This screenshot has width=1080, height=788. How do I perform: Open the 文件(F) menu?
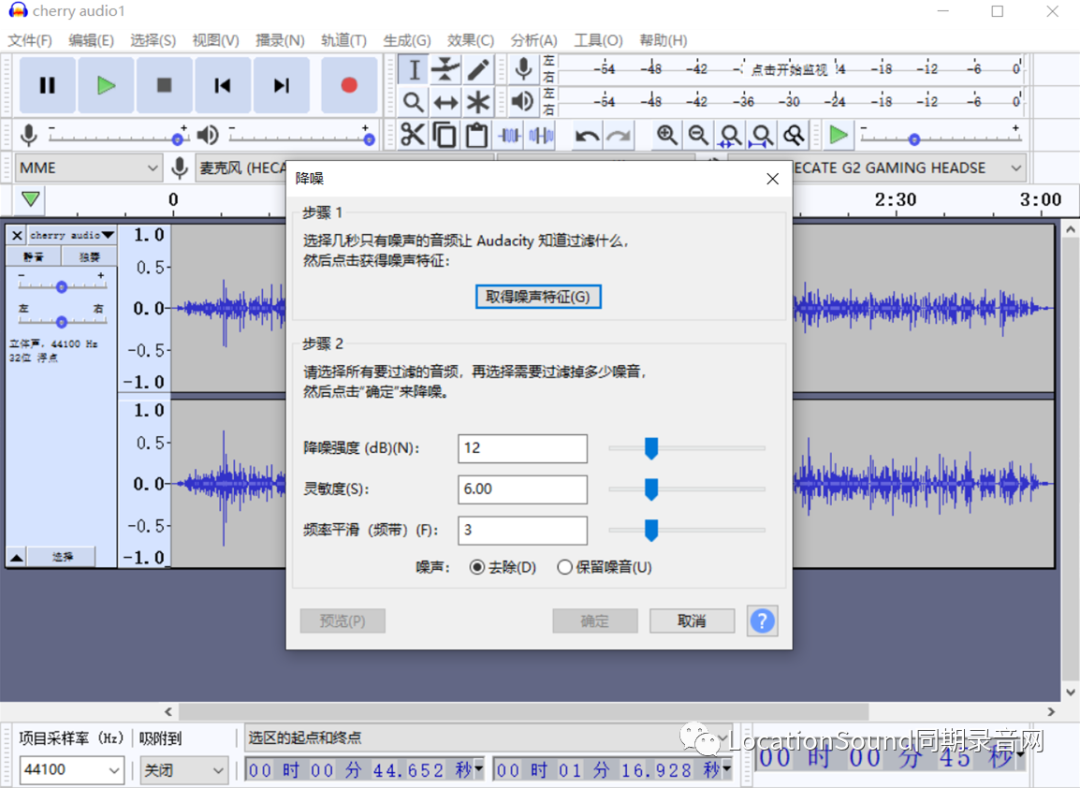coord(30,40)
